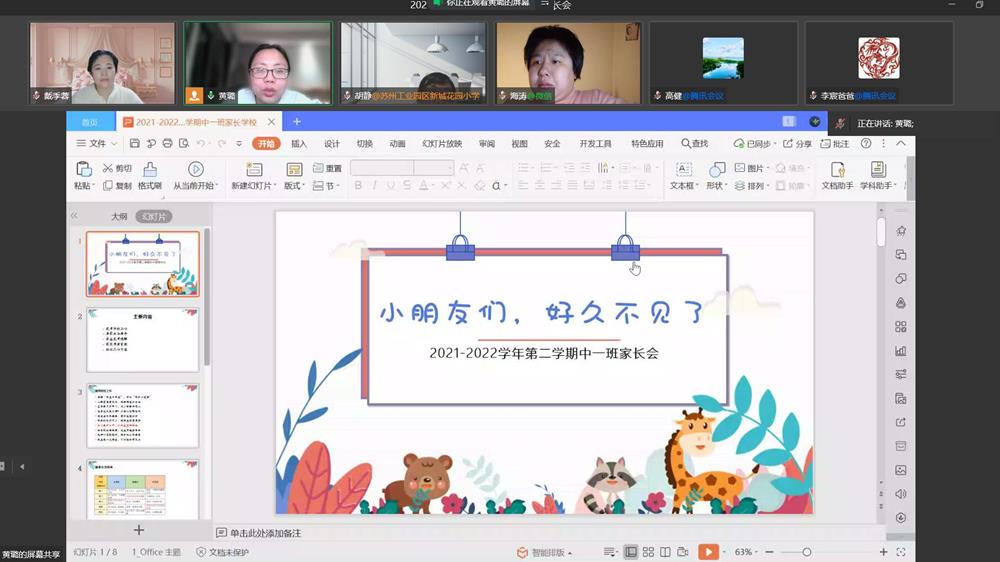Open the Review (审阅) ribbon tab
Viewport: 1000px width, 562px height.
tap(487, 144)
